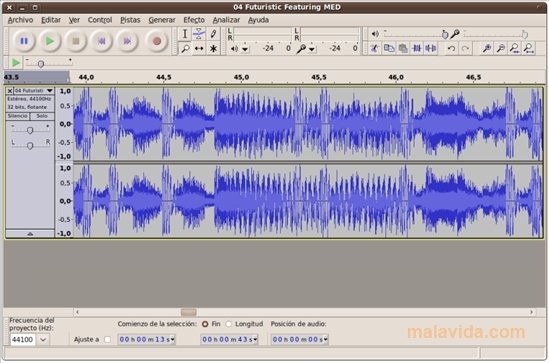The width and height of the screenshot is (549, 363).
Task: Click the scrollbar left arrow
Action: [77, 312]
